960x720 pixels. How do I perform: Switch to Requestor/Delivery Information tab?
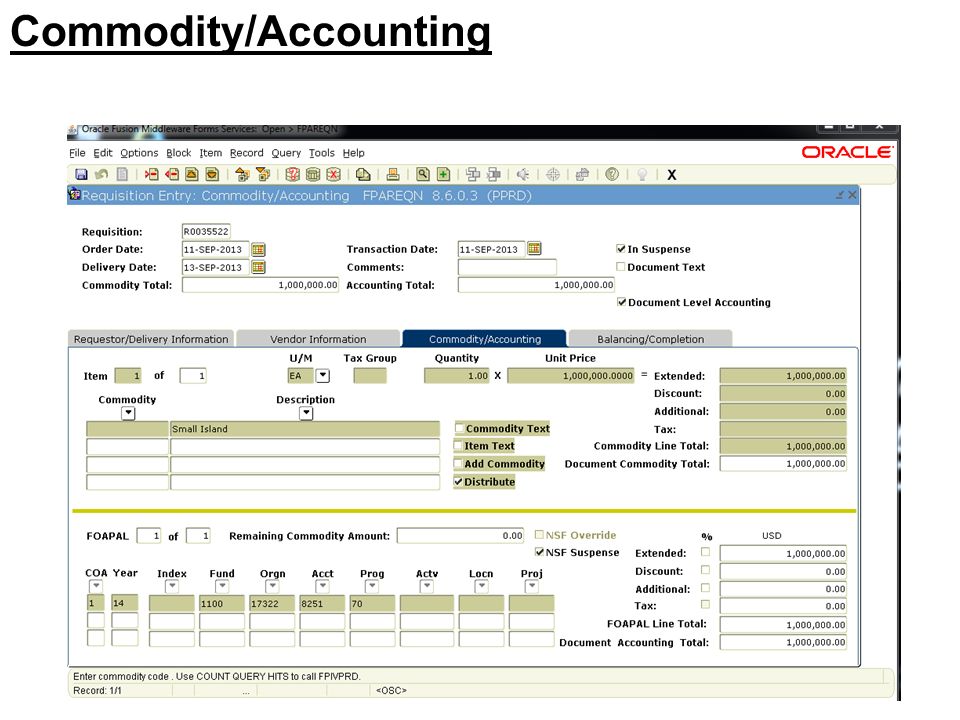tap(151, 339)
